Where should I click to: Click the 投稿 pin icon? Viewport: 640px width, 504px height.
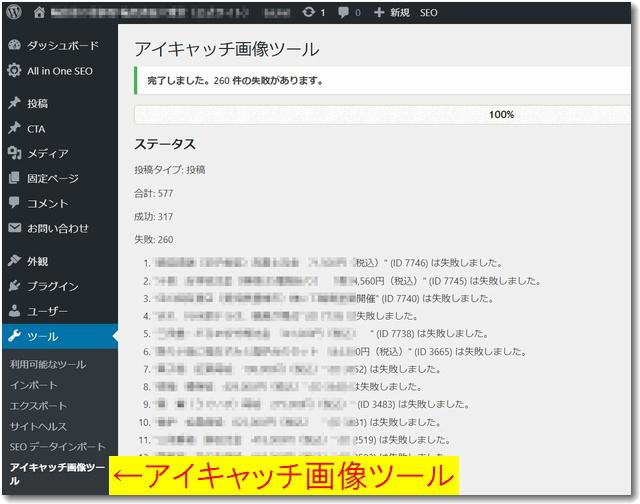pos(14,103)
